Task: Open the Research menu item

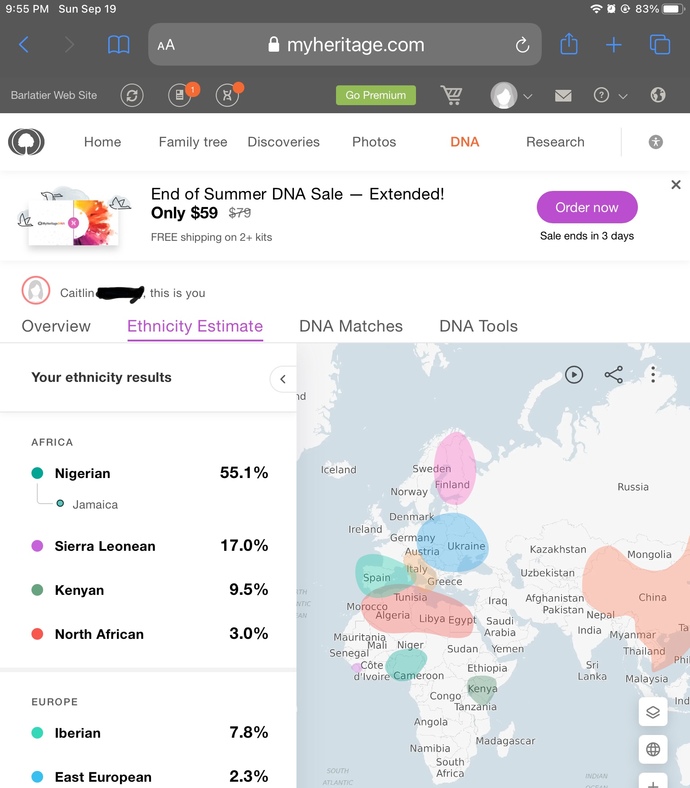Action: tap(555, 142)
